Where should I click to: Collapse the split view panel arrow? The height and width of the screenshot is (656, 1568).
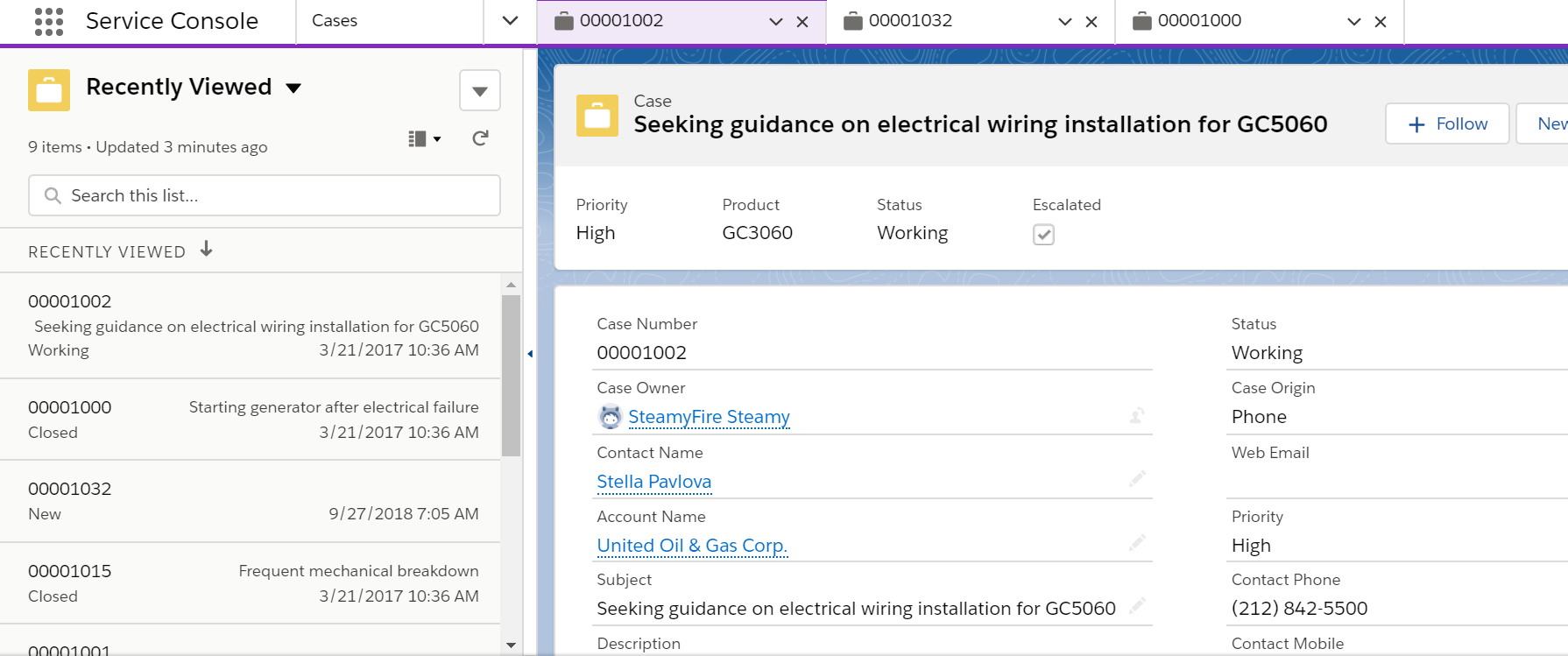point(530,354)
